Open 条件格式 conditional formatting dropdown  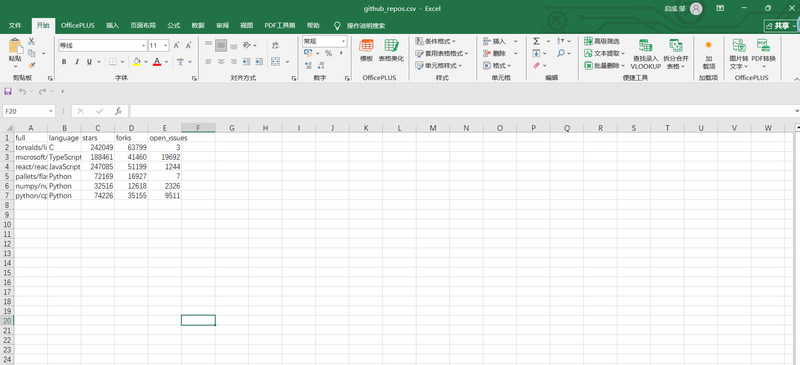[x=436, y=41]
